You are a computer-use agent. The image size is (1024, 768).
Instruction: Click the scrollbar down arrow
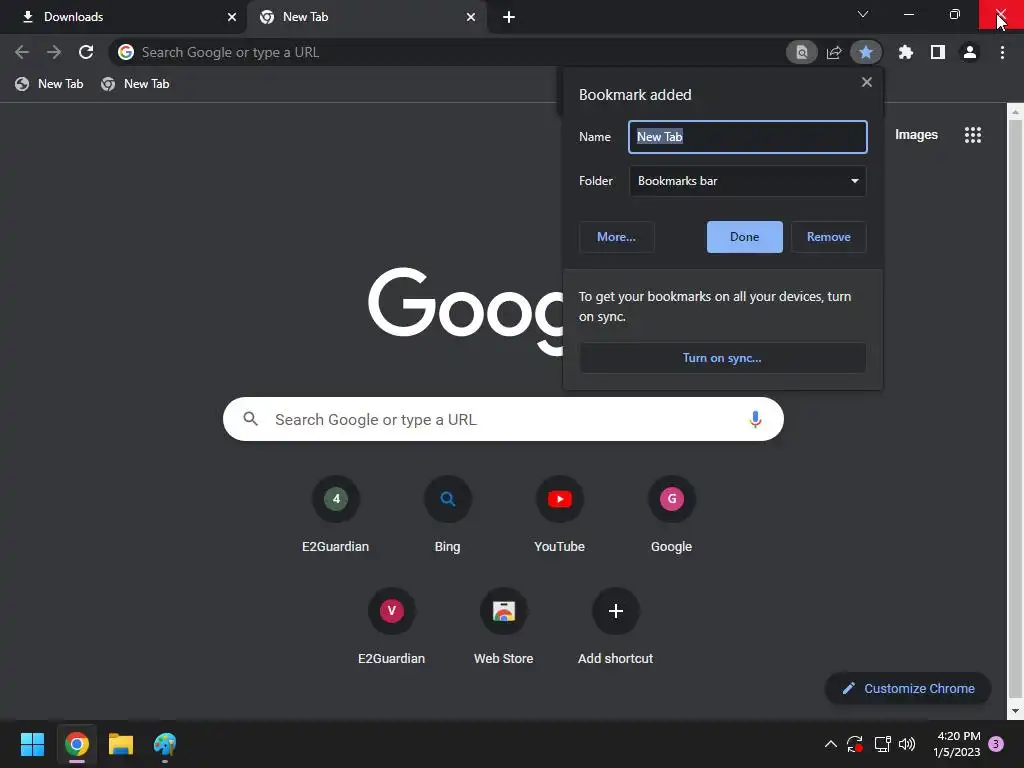click(1016, 711)
